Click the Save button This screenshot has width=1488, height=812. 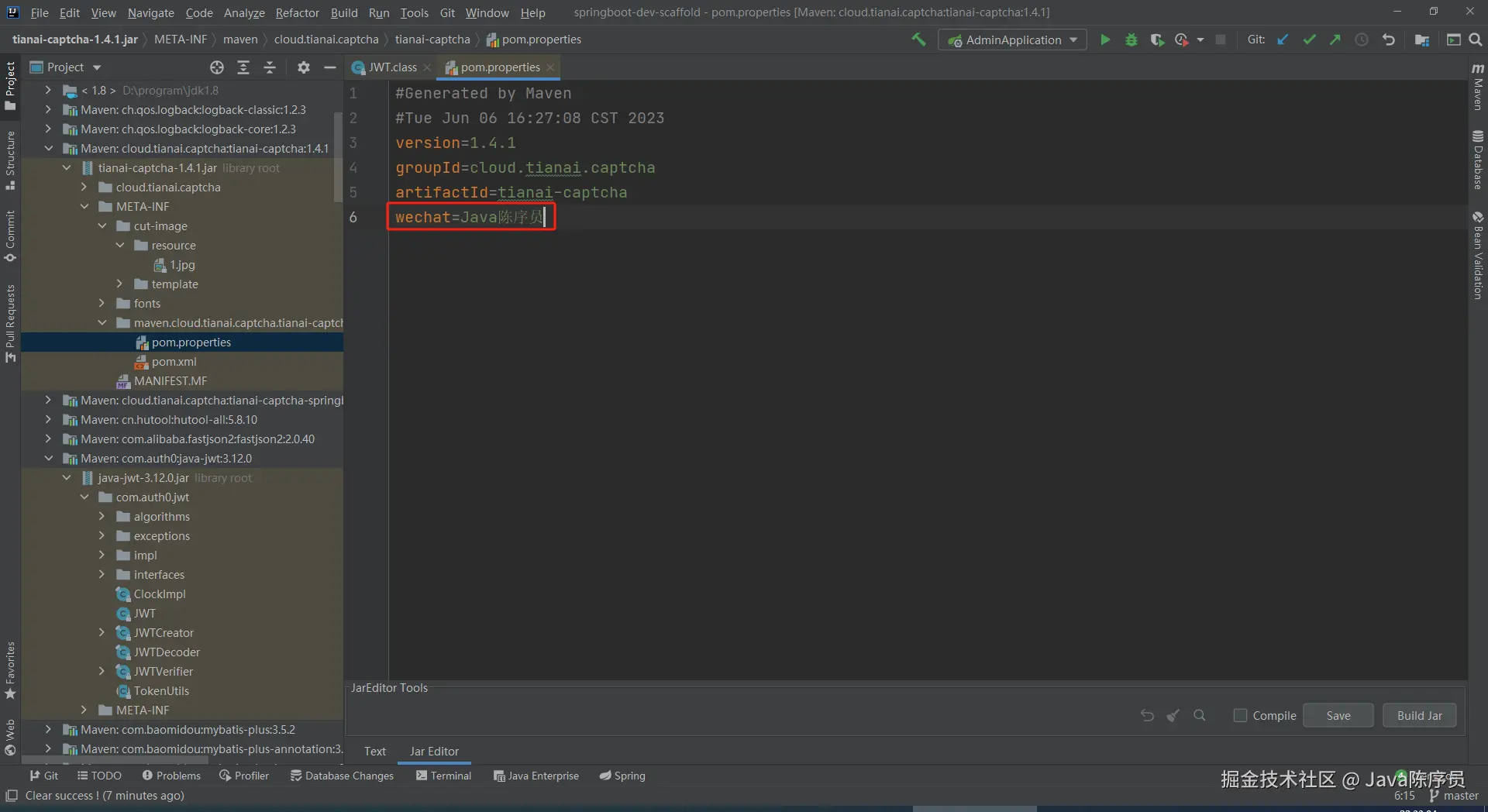[1338, 715]
